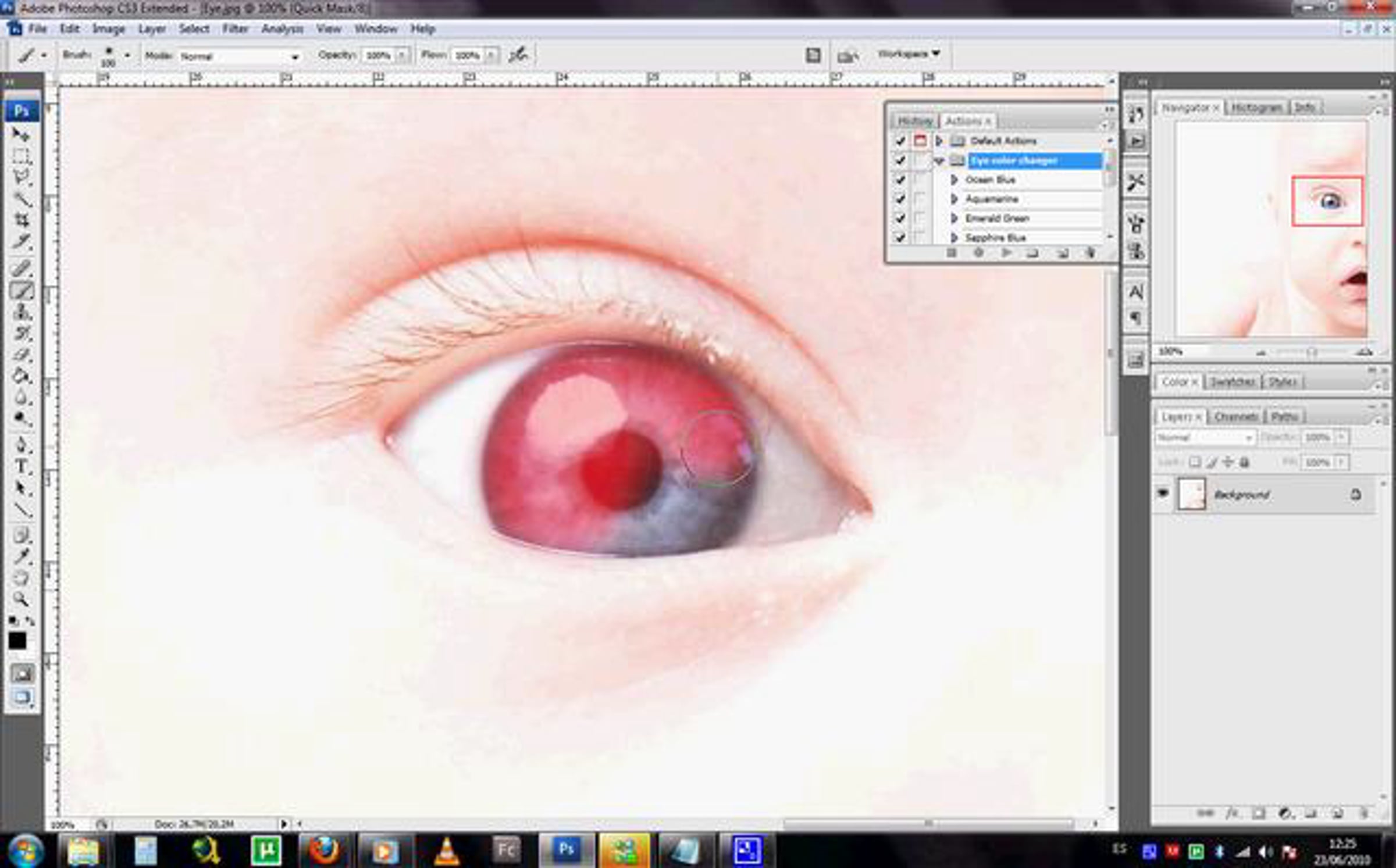1396x868 pixels.
Task: Select the Clone Stamp tool
Action: [x=22, y=313]
